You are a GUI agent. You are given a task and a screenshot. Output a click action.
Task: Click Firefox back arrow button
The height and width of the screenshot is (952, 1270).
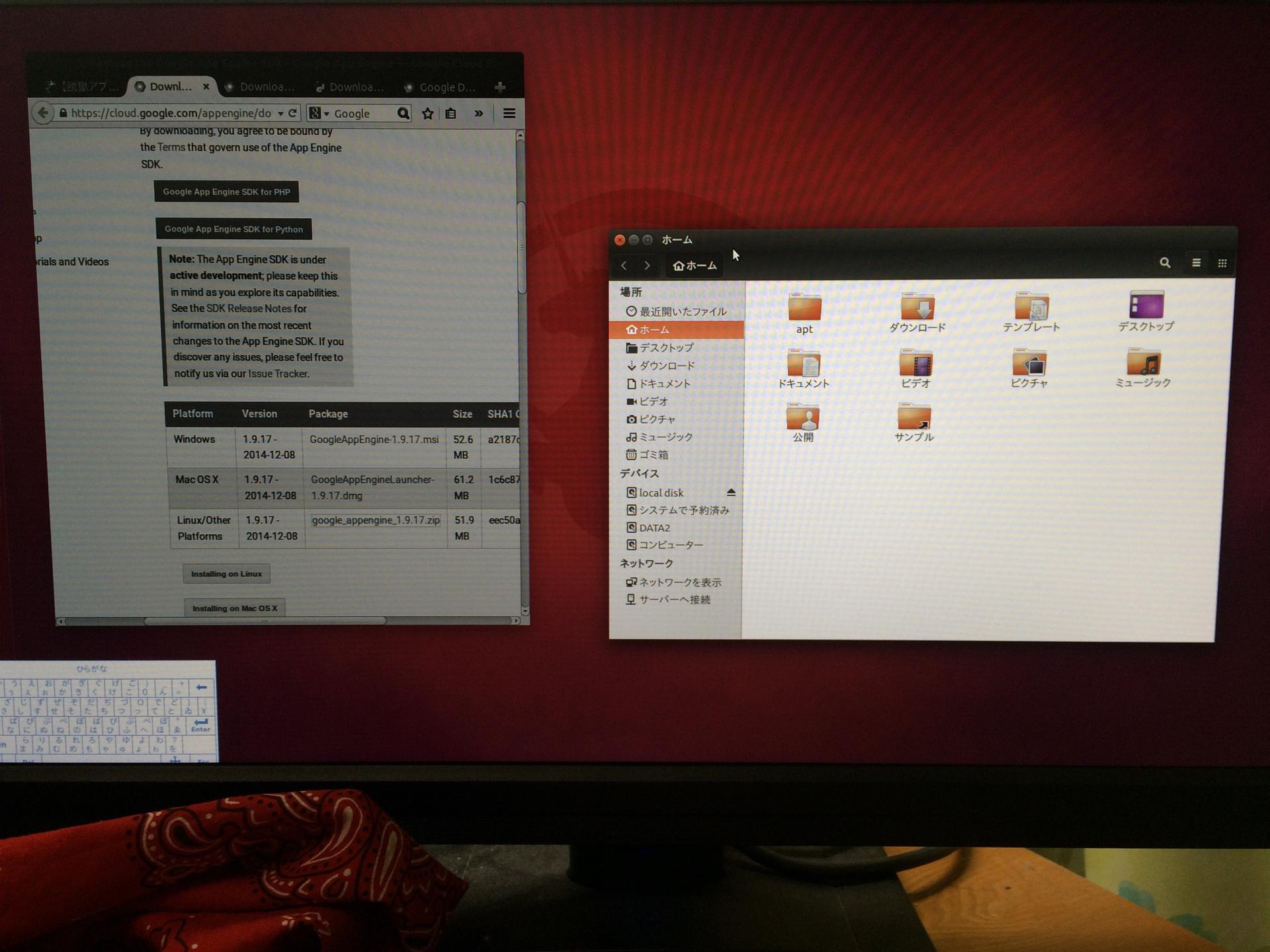43,113
